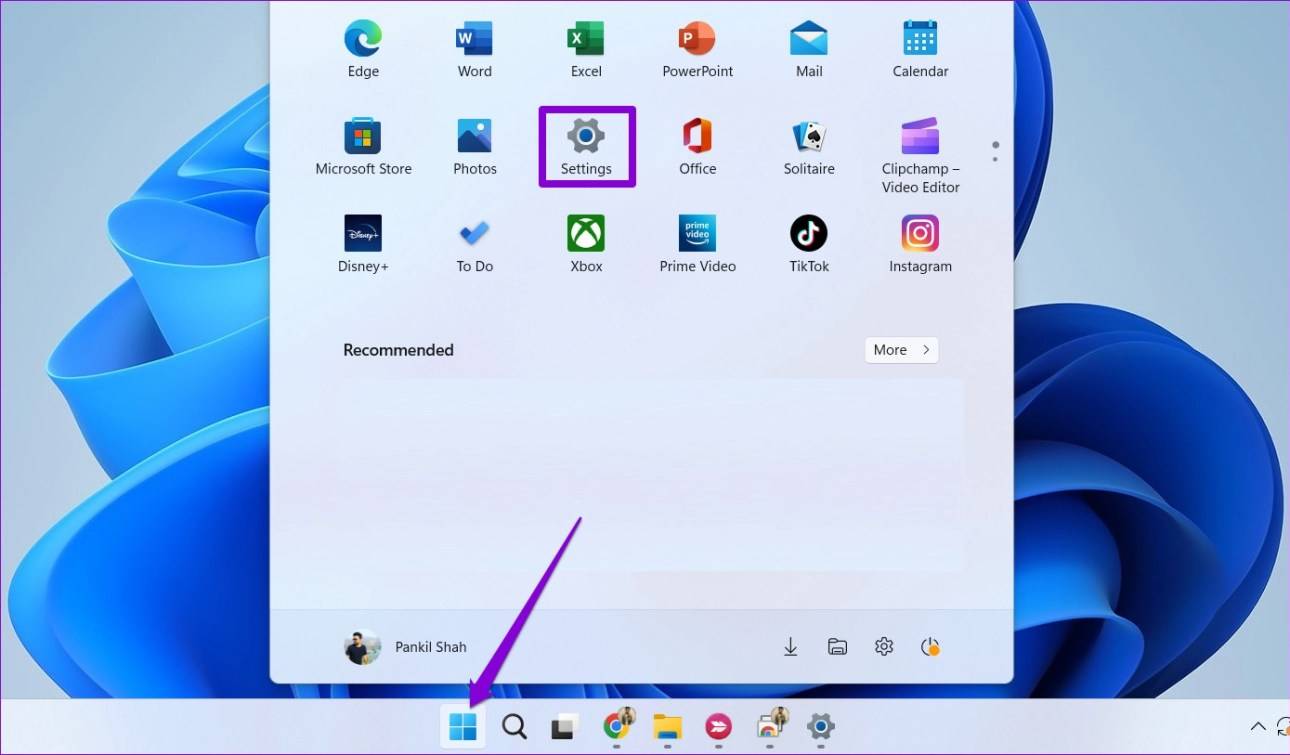Viewport: 1290px width, 755px height.
Task: Open File Explorer shortcut beside power
Action: point(837,647)
